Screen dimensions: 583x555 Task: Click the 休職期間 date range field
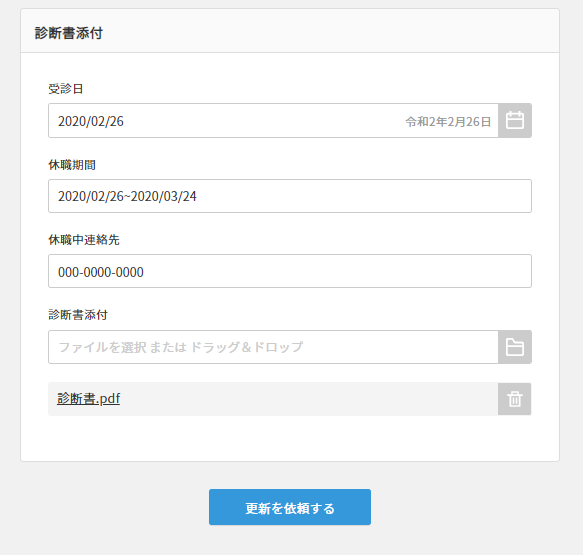pyautogui.click(x=290, y=196)
